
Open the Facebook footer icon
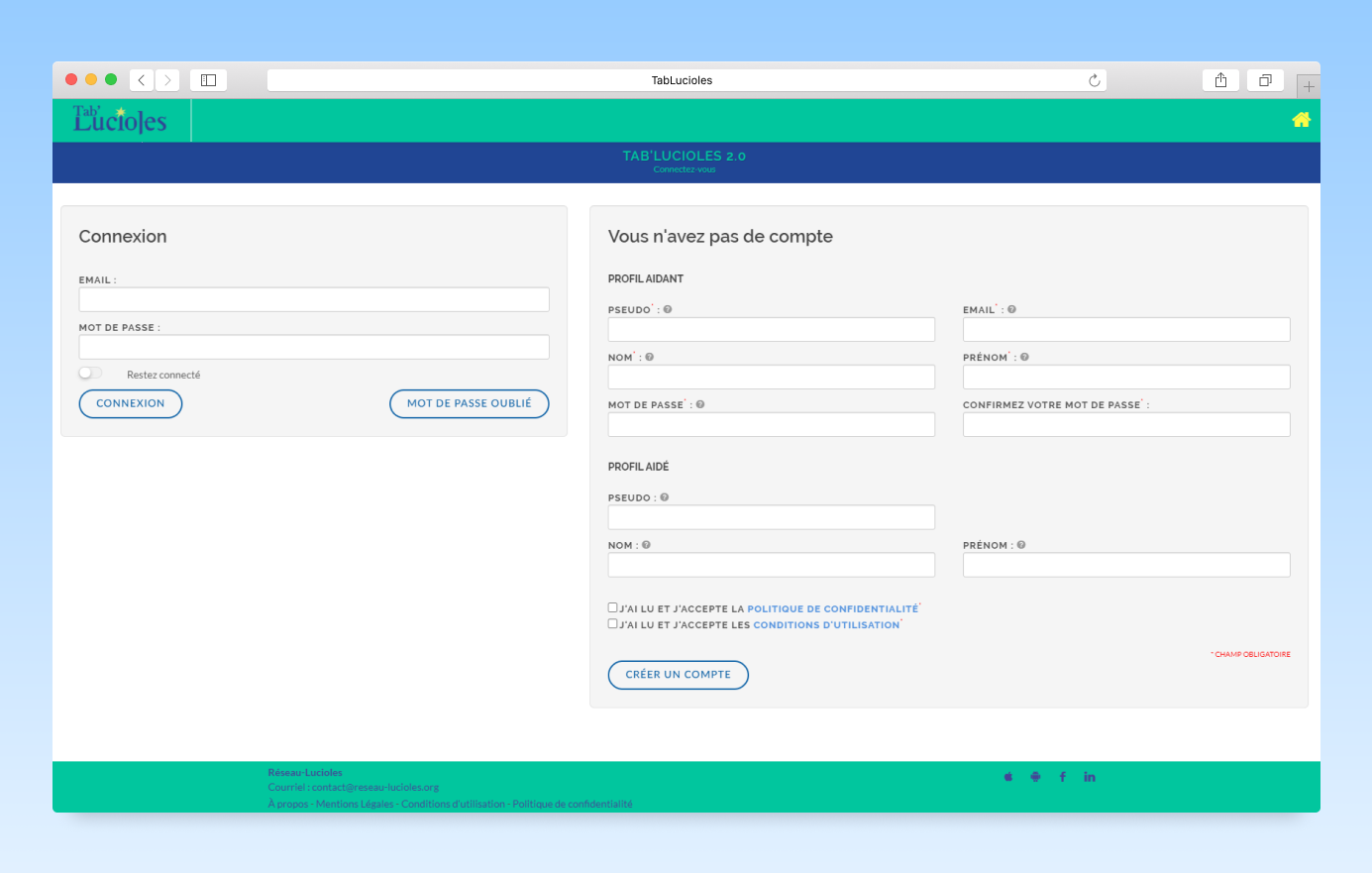click(x=1063, y=777)
